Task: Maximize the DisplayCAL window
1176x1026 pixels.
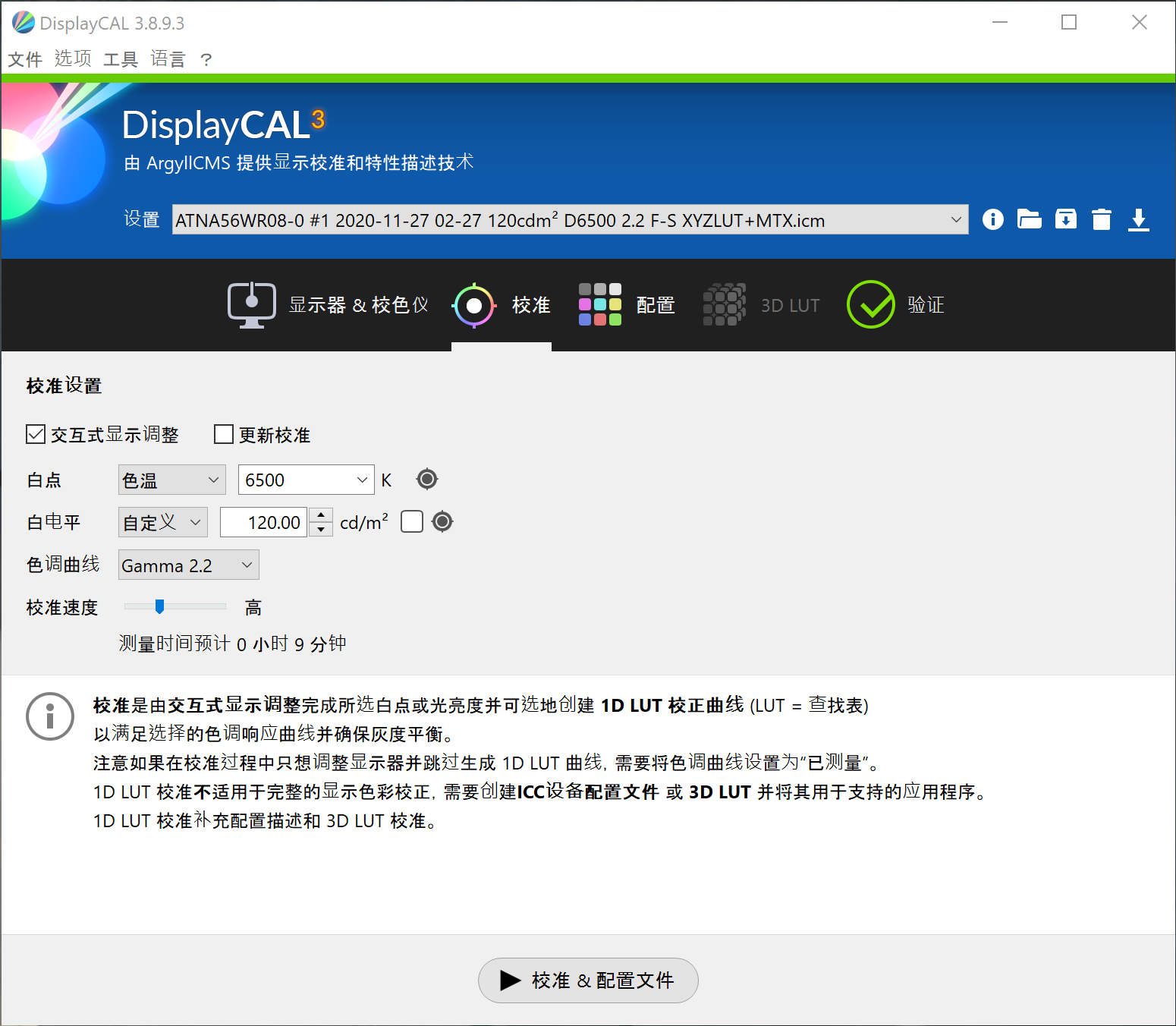Action: coord(1069,22)
